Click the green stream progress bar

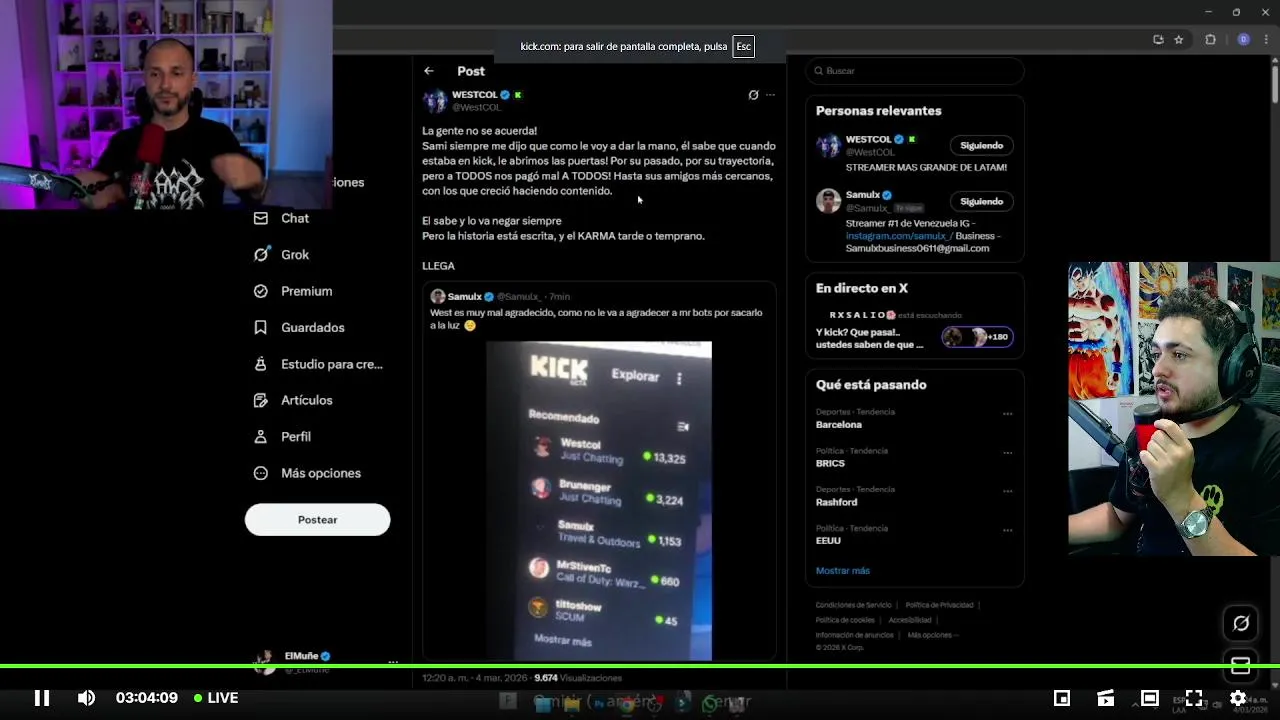(x=640, y=666)
